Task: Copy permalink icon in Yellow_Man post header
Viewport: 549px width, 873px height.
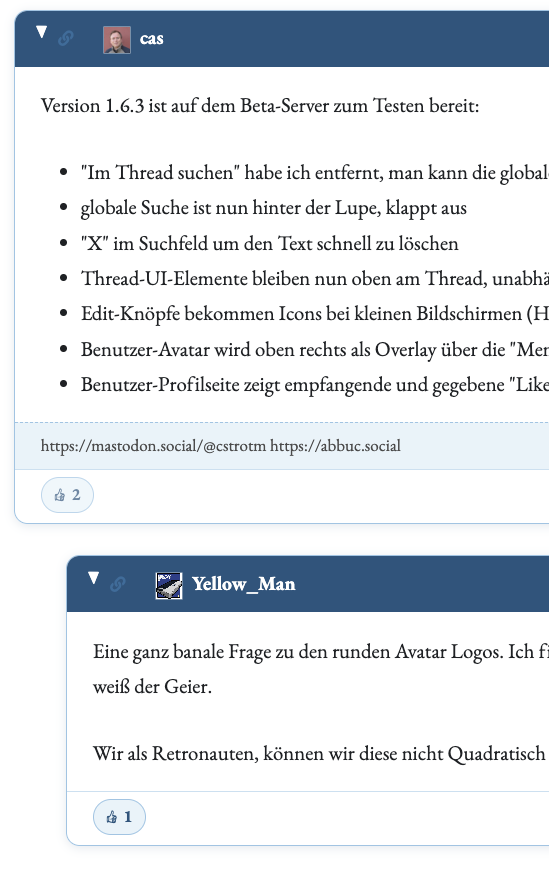Action: pos(117,583)
